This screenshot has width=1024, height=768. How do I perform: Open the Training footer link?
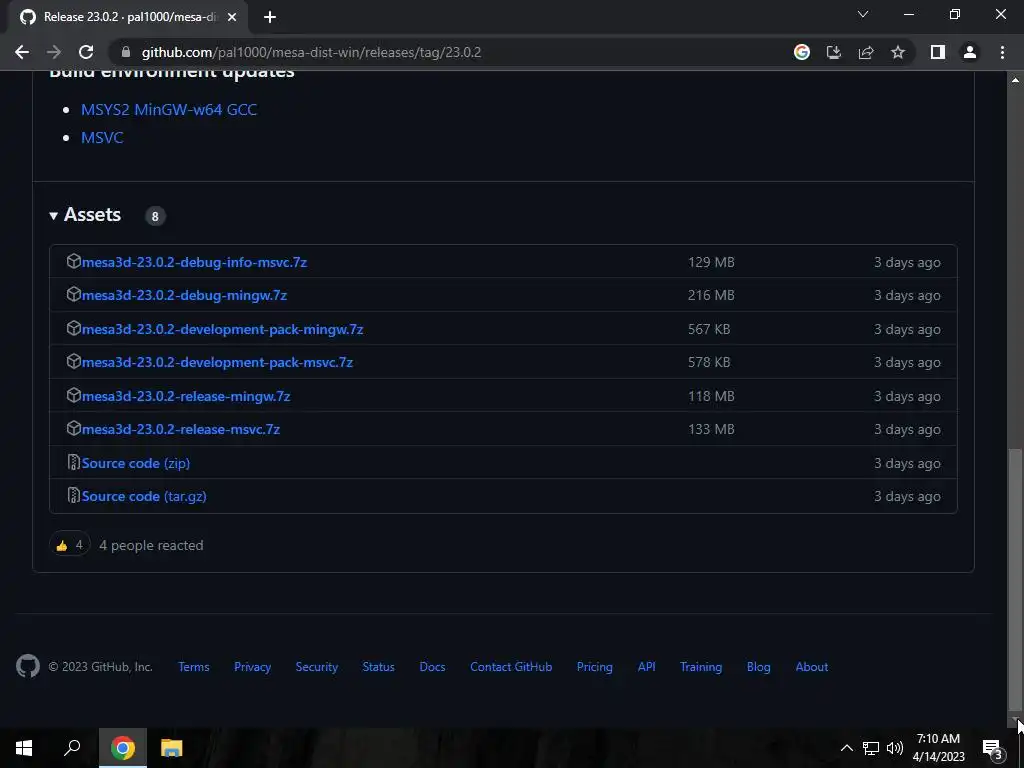pyautogui.click(x=701, y=667)
